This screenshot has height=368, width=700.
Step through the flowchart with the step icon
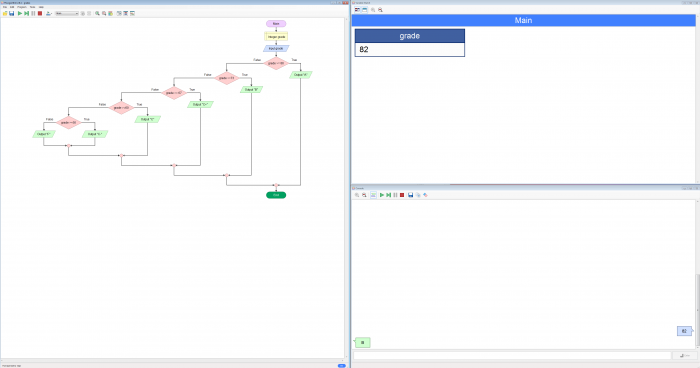pos(26,13)
